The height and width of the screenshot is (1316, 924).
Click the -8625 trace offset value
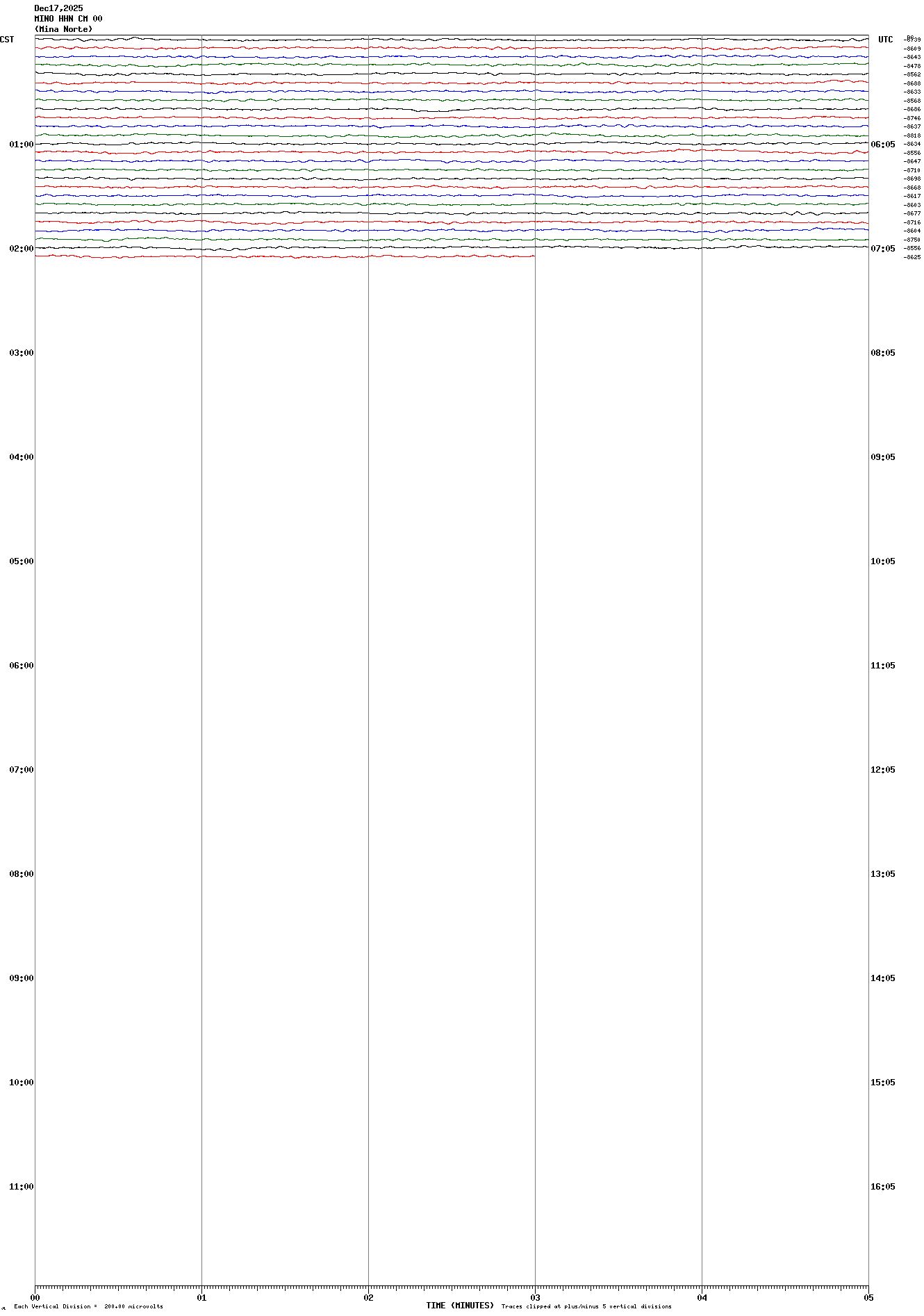[912, 257]
